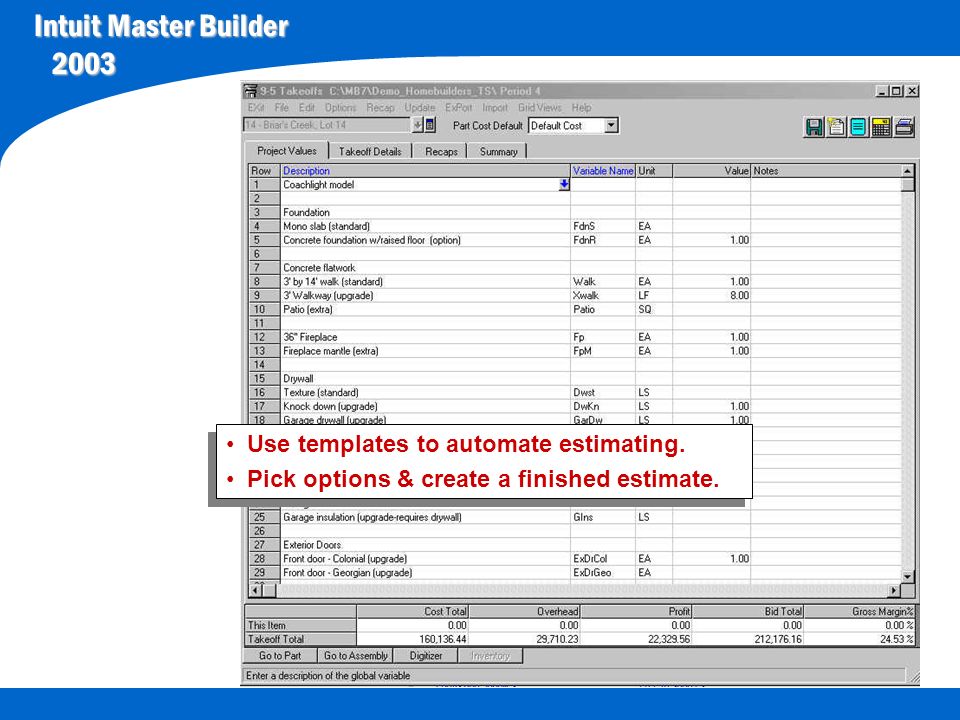This screenshot has height=720, width=960.
Task: Select Front door - Georgian (upgrade) row
Action: (576, 572)
